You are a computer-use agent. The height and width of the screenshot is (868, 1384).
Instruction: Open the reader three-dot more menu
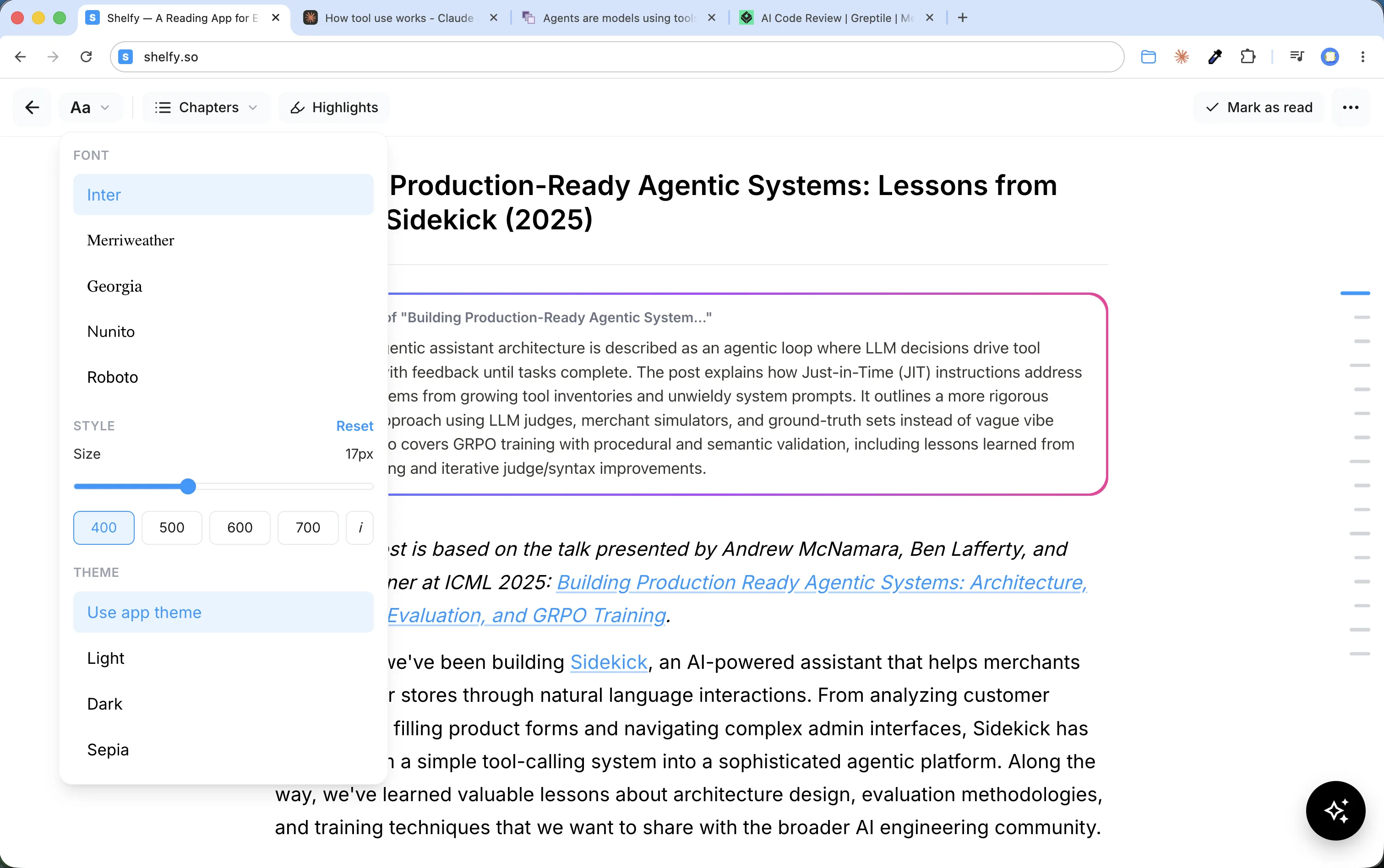[x=1350, y=107]
